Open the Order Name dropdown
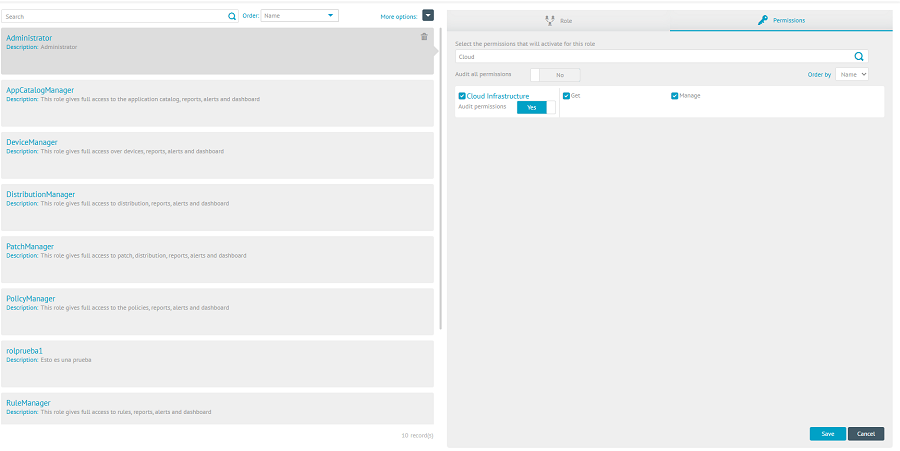Screen dimensions: 900x451 (300, 15)
